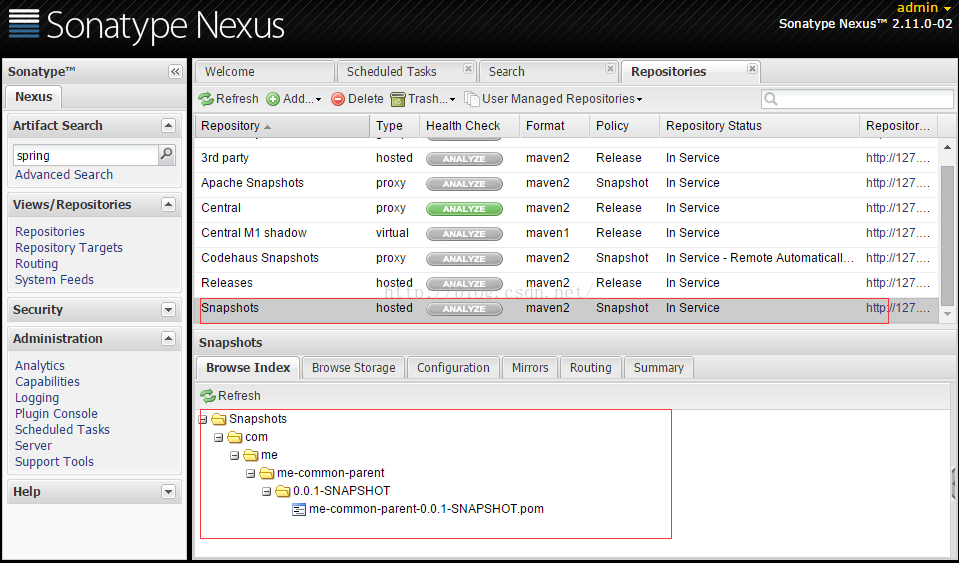Open the Support Tools link

(x=54, y=462)
